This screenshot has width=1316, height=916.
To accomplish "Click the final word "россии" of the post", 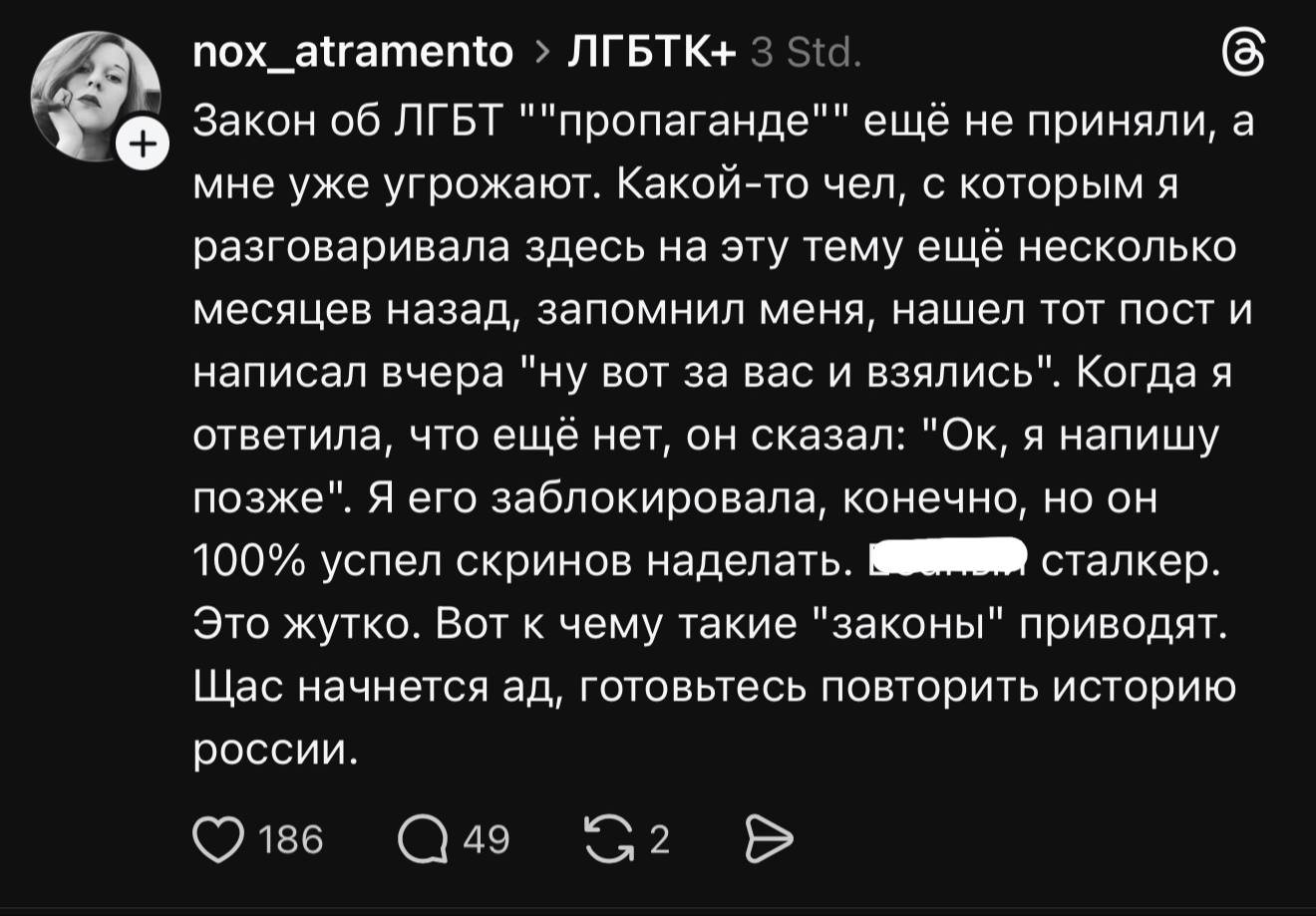I will 274,749.
